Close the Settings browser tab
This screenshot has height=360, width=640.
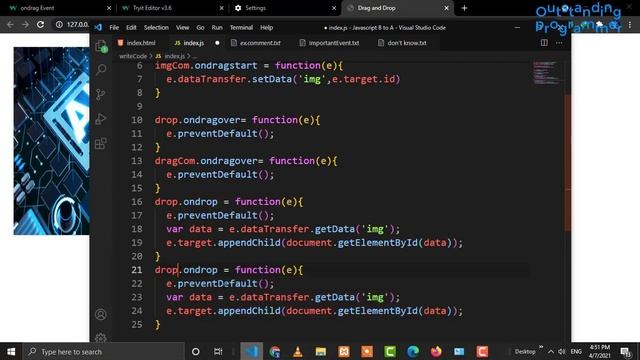pyautogui.click(x=334, y=8)
